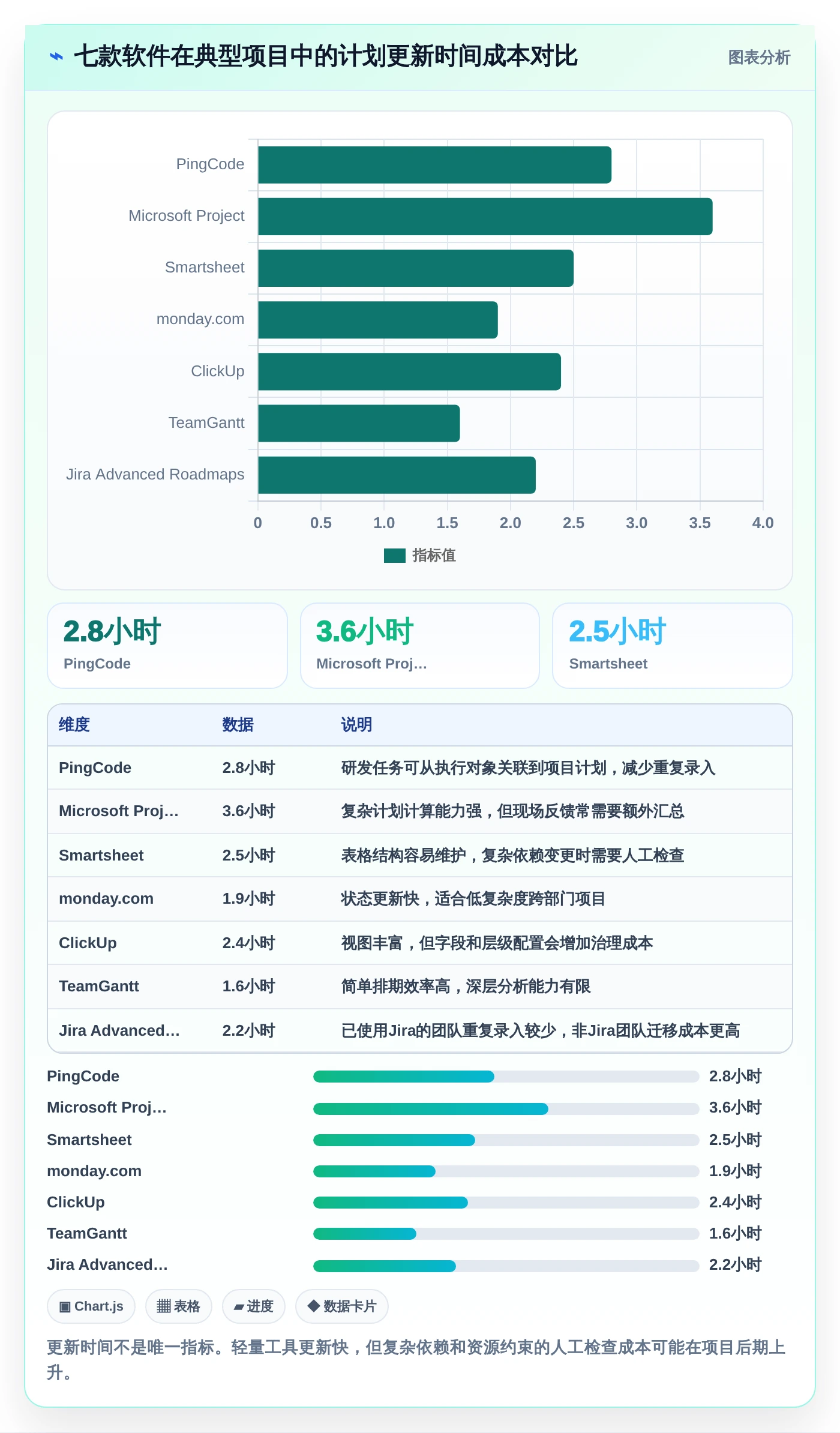Click the ClickUp progress bar
The height and width of the screenshot is (1433, 840).
[506, 1203]
